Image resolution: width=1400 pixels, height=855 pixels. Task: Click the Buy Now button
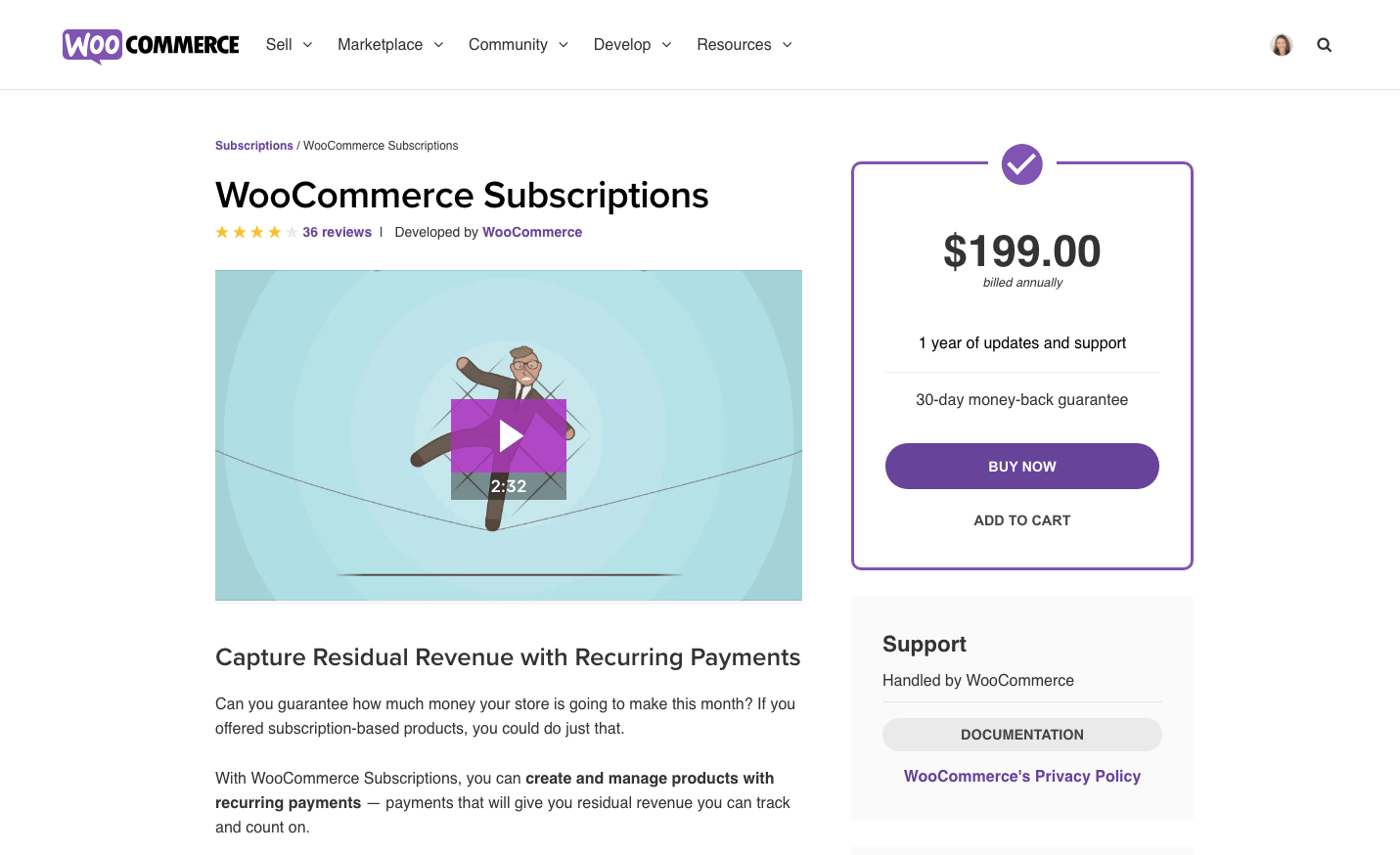(x=1022, y=467)
